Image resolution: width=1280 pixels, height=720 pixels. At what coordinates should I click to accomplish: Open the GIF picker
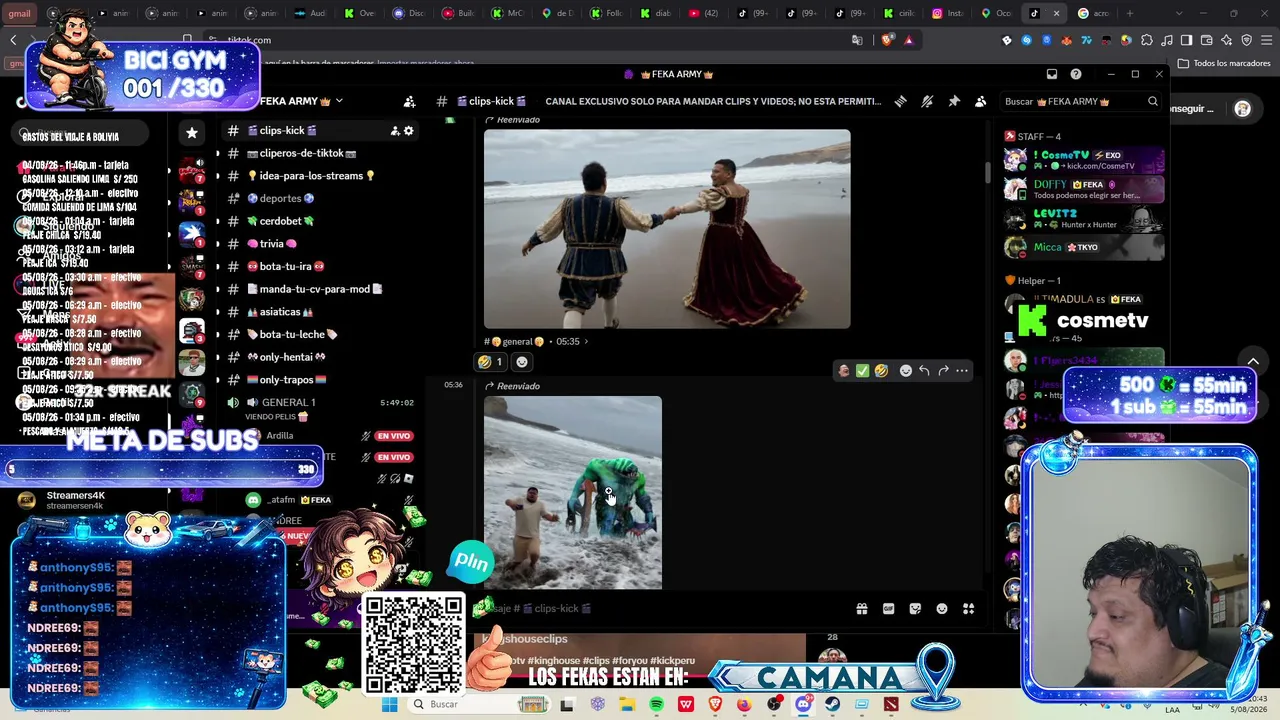pos(888,609)
